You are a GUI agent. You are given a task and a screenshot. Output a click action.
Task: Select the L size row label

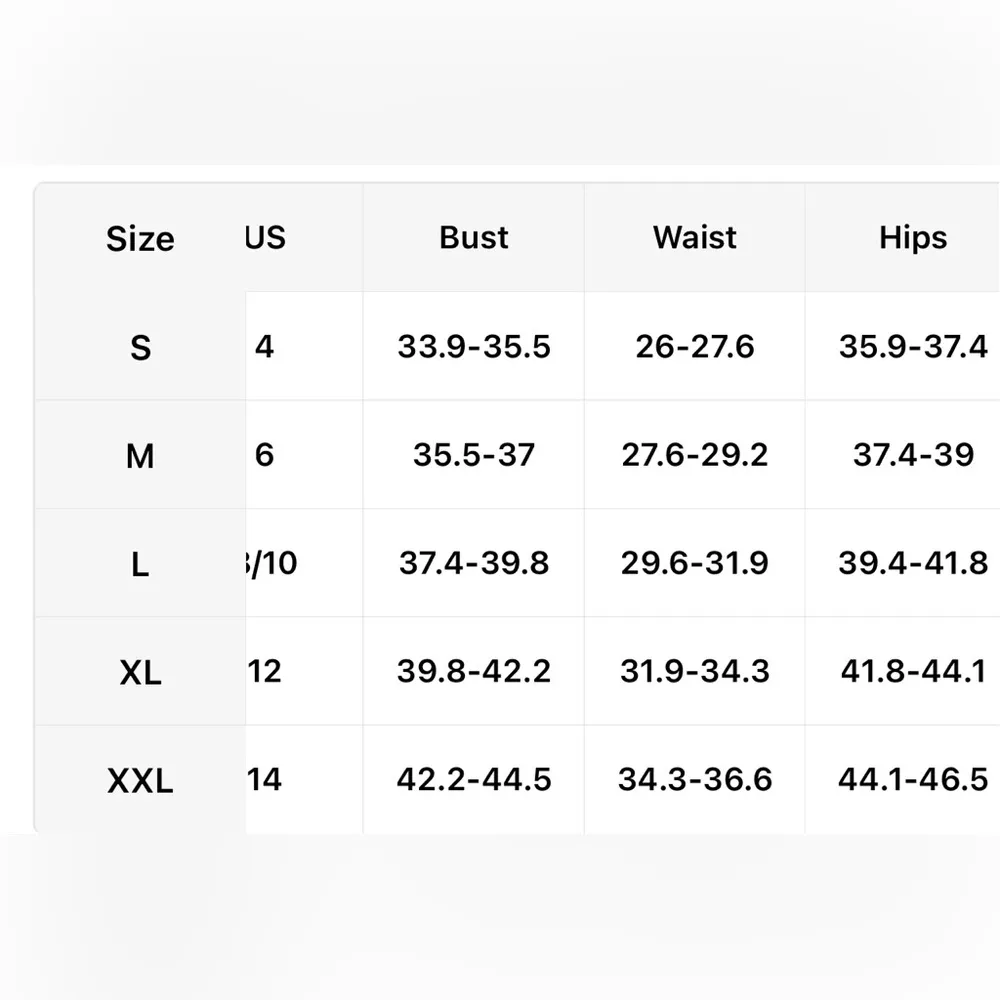(140, 564)
